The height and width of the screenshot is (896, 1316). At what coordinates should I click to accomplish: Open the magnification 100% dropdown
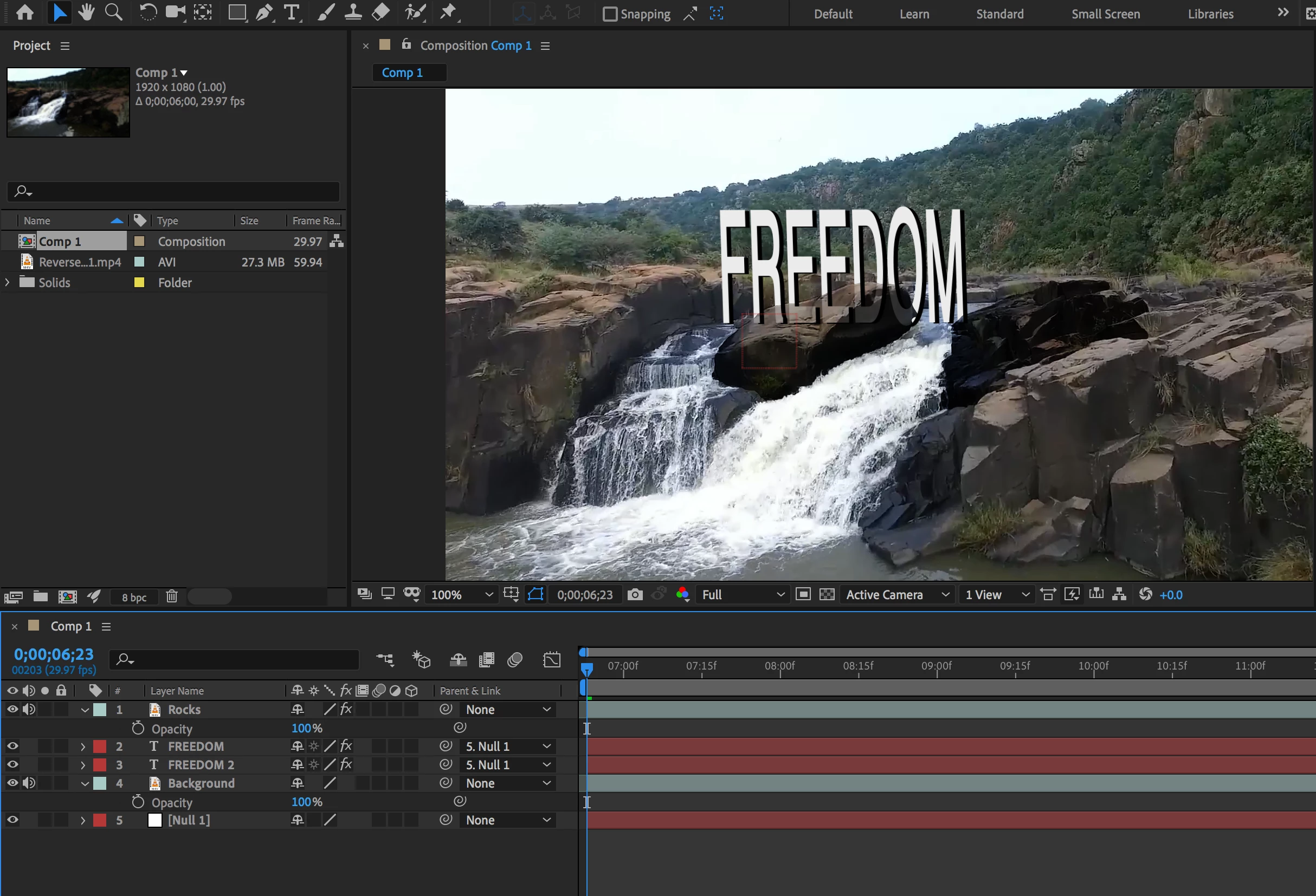(x=461, y=595)
